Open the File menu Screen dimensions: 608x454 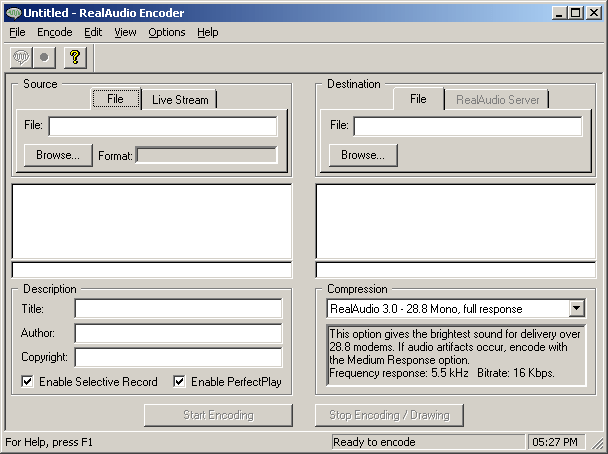click(x=17, y=32)
